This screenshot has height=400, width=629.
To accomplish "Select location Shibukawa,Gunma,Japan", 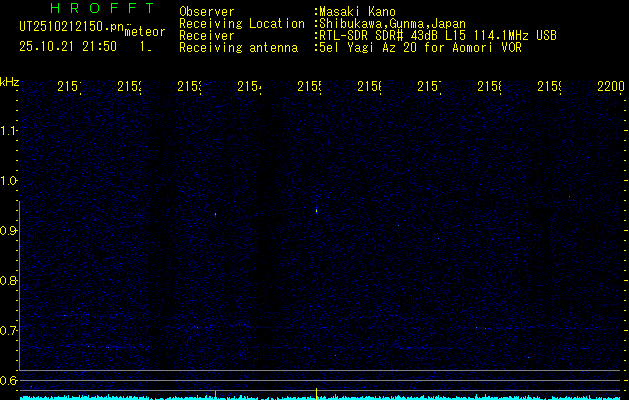I will tap(392, 24).
